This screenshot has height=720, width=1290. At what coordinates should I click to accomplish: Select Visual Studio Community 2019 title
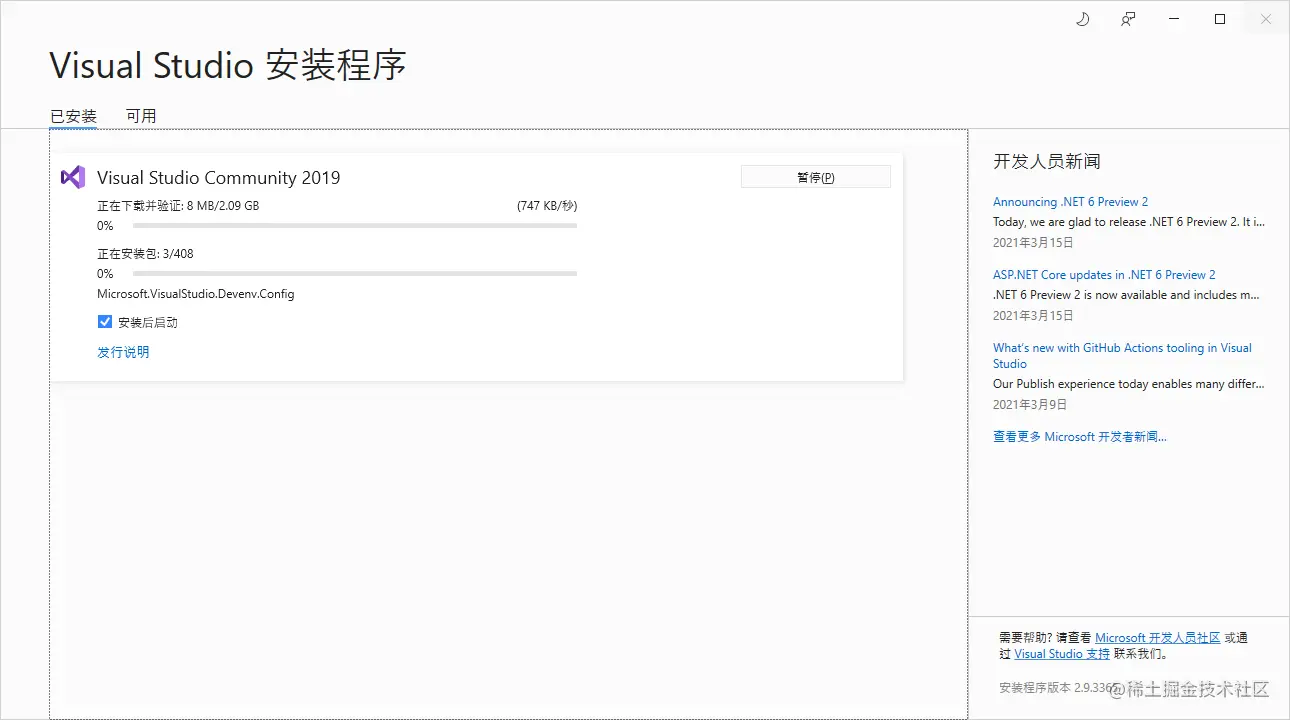point(218,178)
